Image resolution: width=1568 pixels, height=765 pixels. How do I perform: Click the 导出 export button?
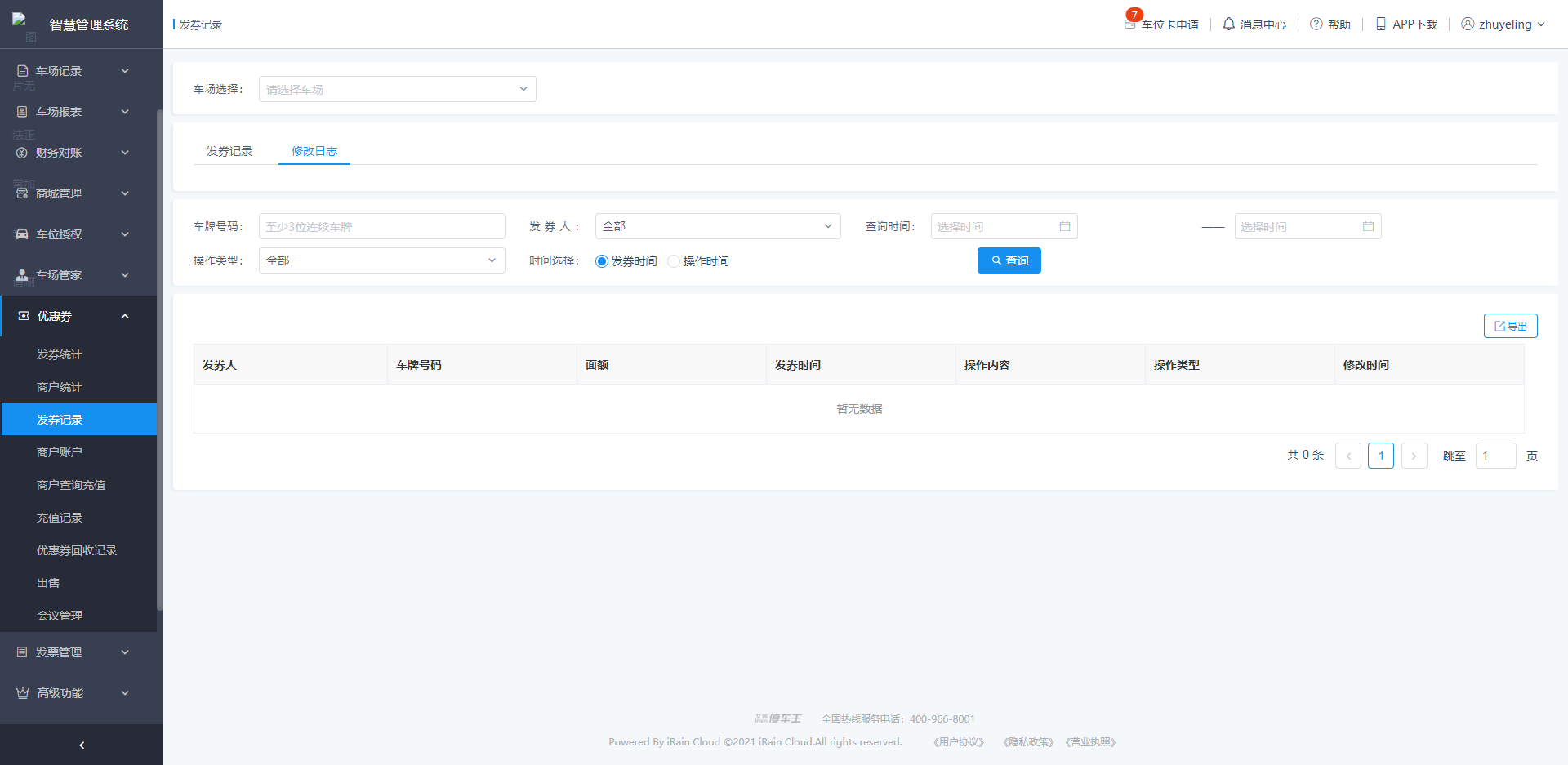(1510, 327)
